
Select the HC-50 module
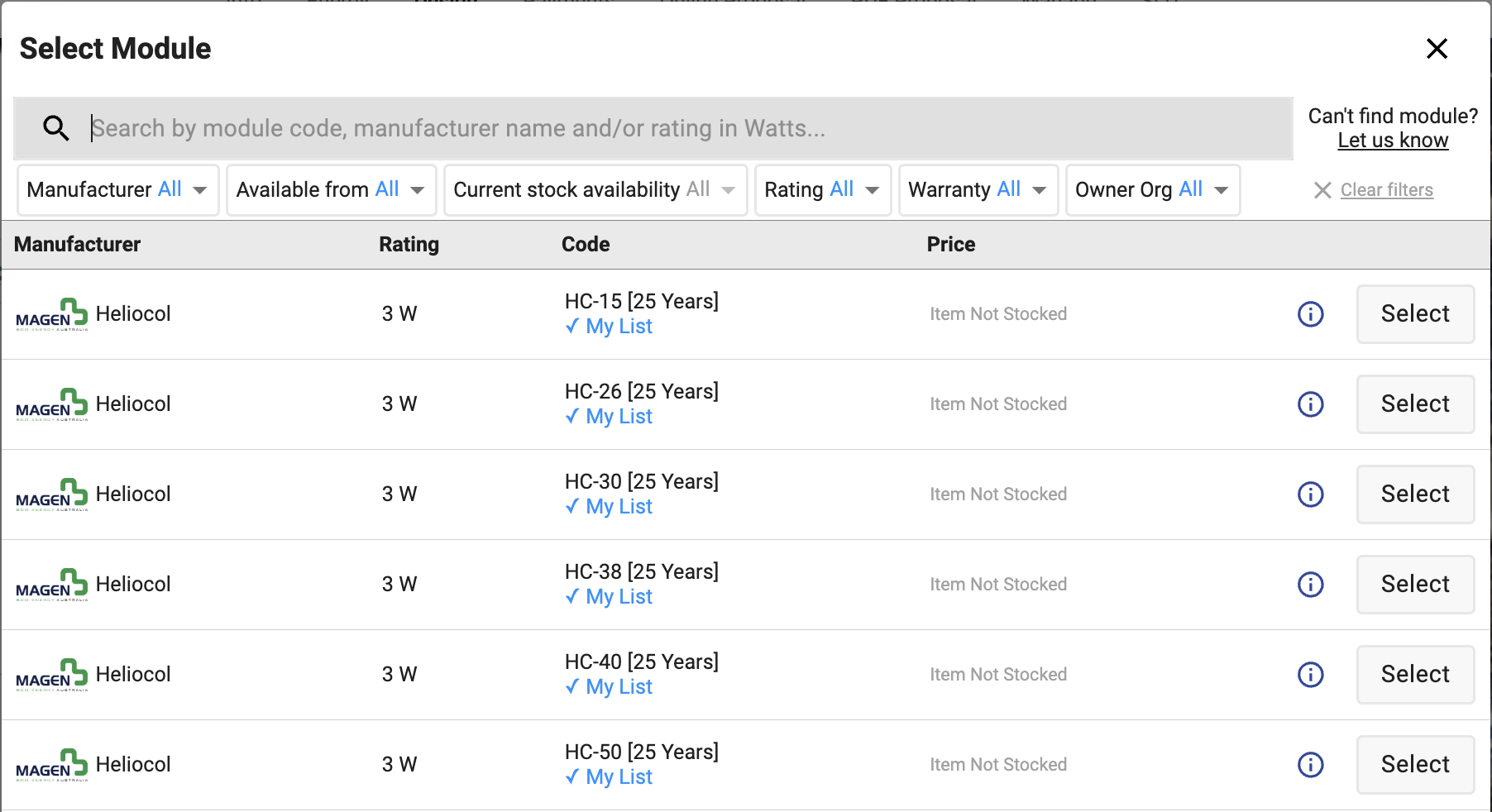(1415, 765)
